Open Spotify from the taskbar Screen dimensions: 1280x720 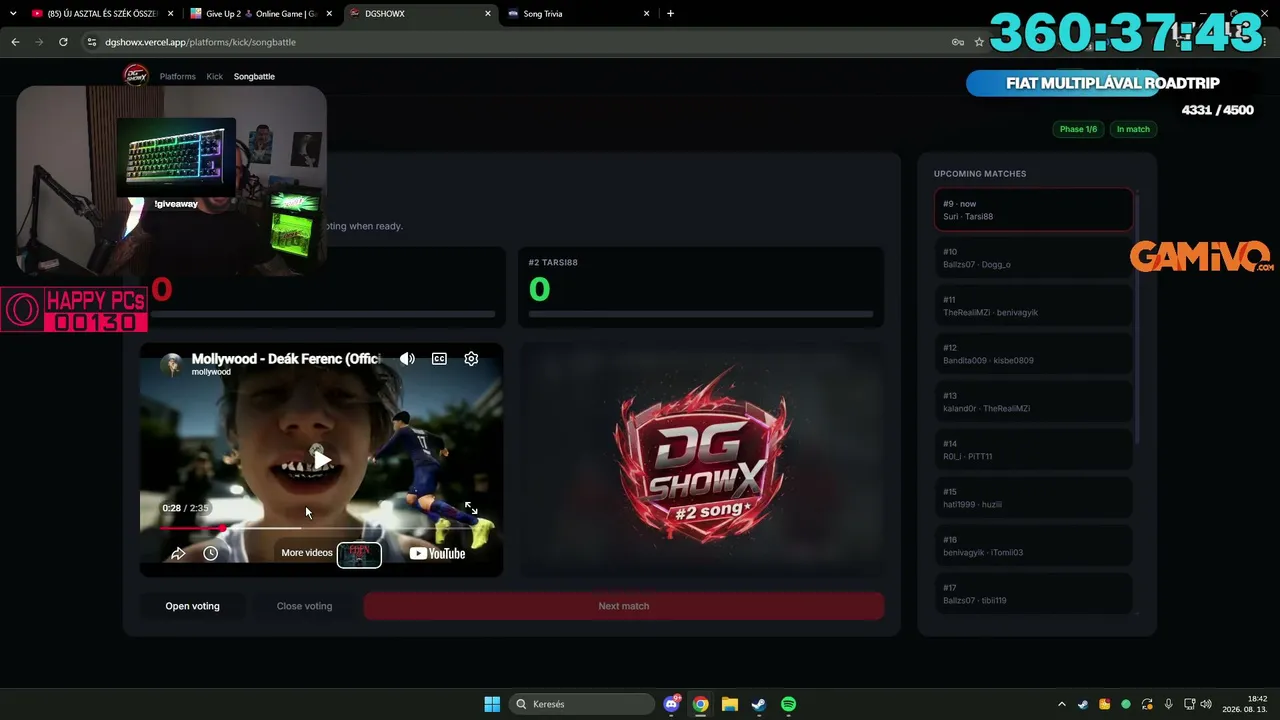coord(788,704)
